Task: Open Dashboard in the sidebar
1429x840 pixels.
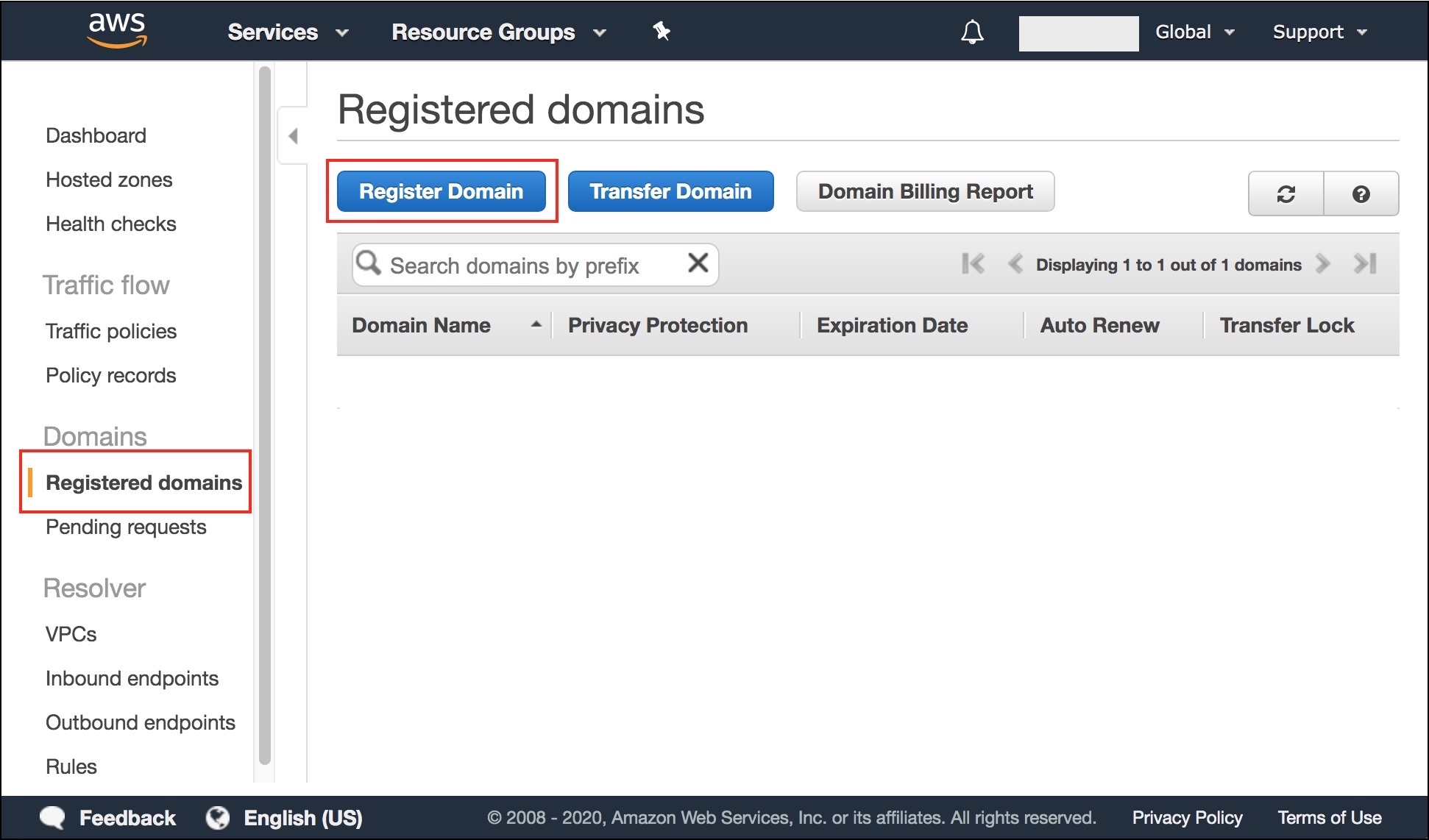Action: [96, 135]
